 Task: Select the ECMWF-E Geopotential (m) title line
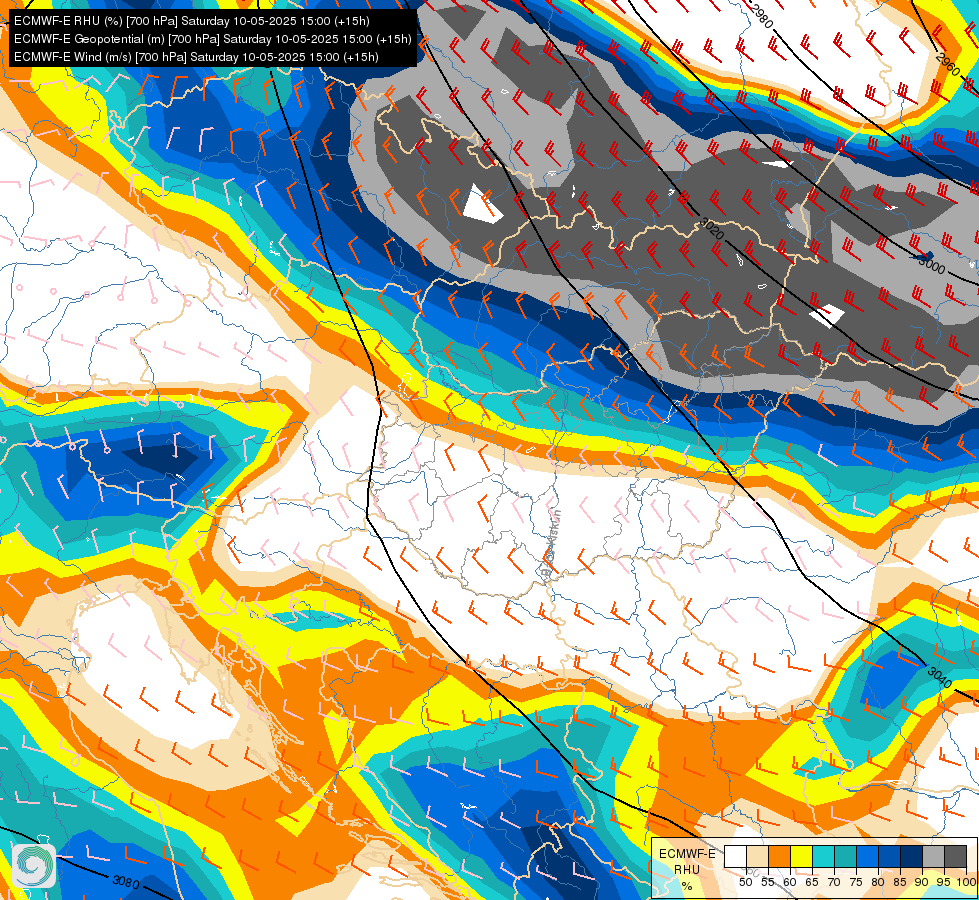tap(213, 39)
